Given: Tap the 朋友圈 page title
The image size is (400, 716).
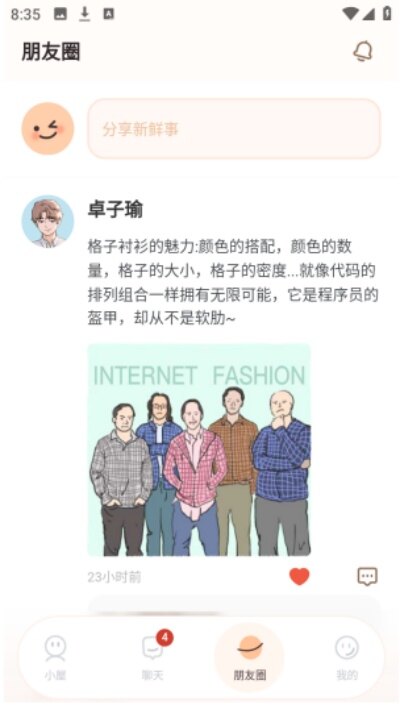Looking at the screenshot, I should pos(51,52).
